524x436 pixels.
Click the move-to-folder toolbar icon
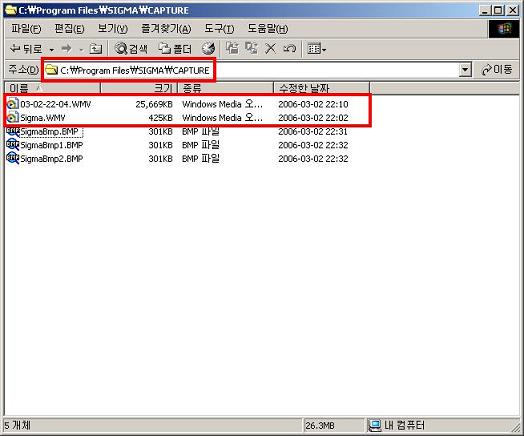tap(232, 49)
